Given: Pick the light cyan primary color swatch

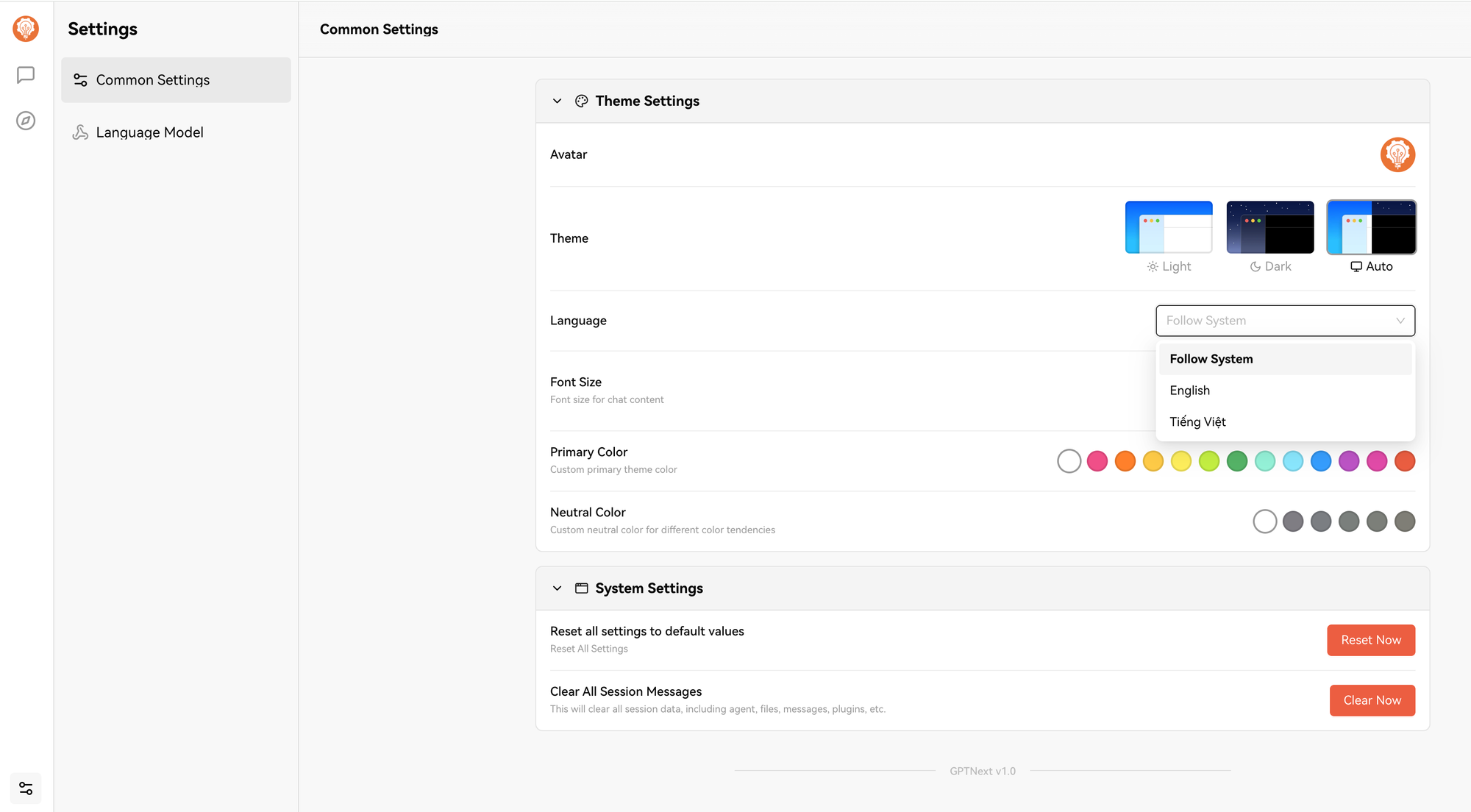Looking at the screenshot, I should (1293, 461).
